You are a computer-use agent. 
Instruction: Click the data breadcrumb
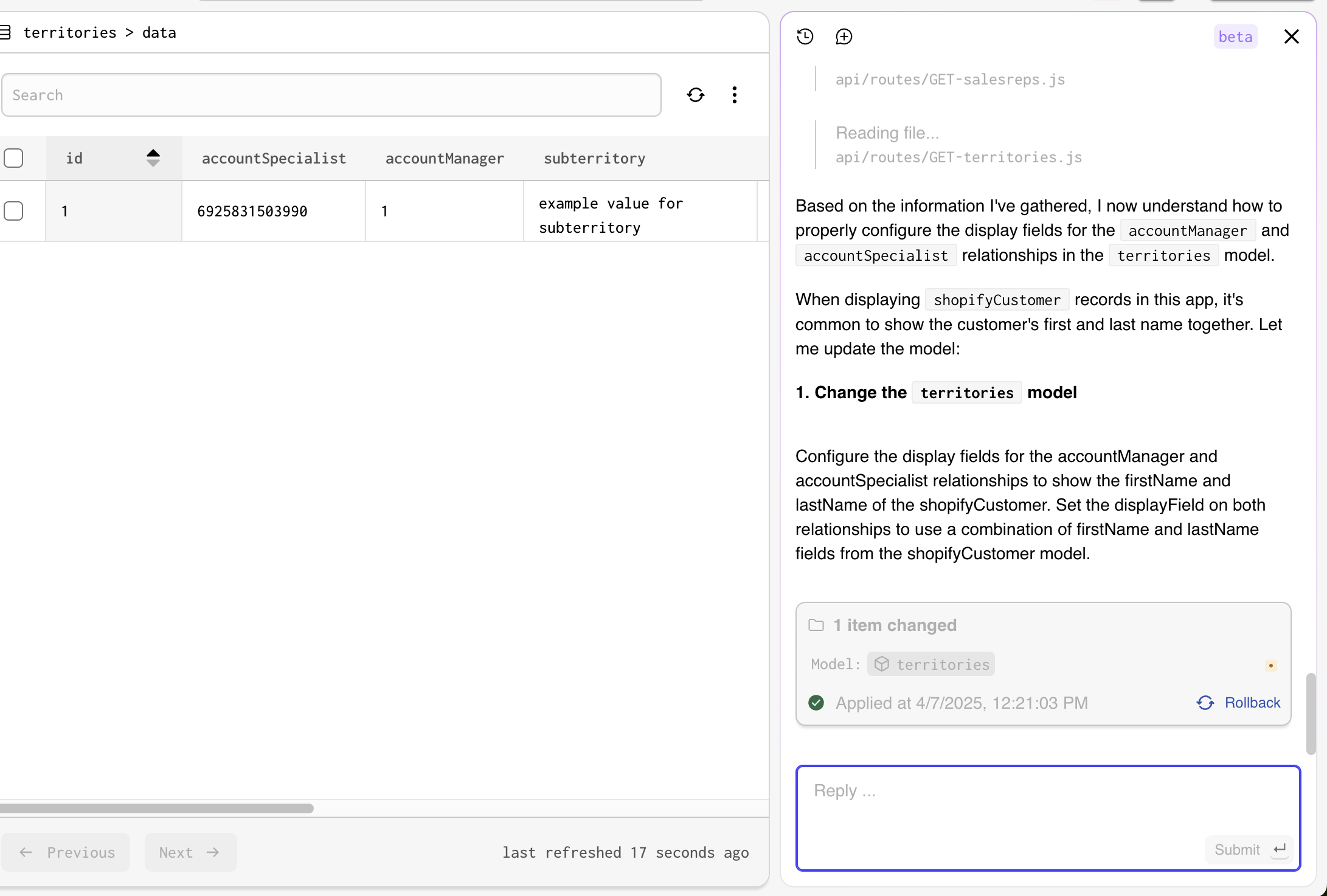[x=159, y=32]
